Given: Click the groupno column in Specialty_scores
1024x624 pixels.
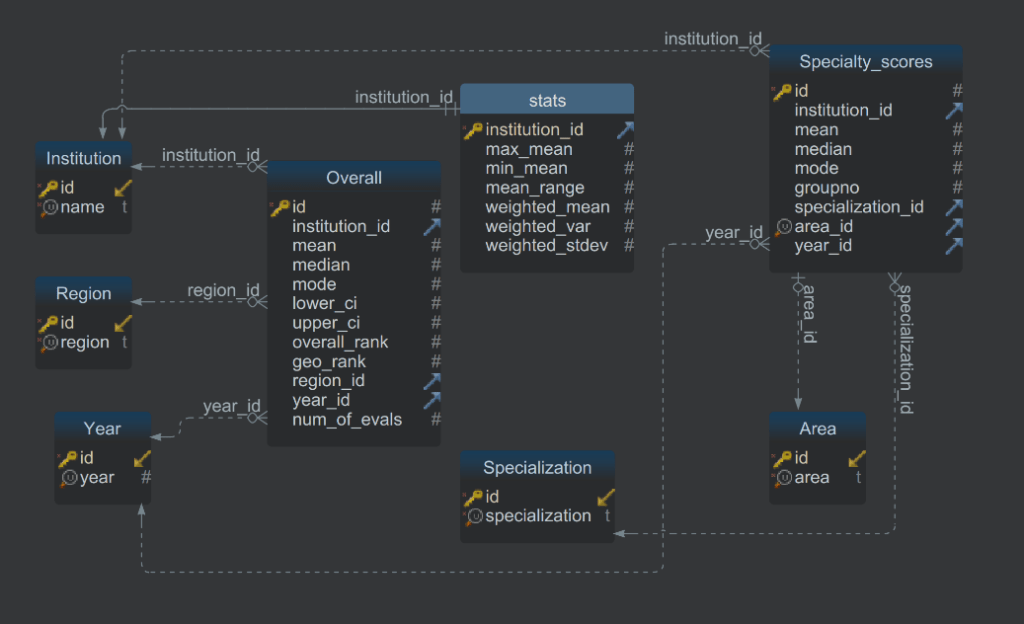Looking at the screenshot, I should [x=826, y=188].
